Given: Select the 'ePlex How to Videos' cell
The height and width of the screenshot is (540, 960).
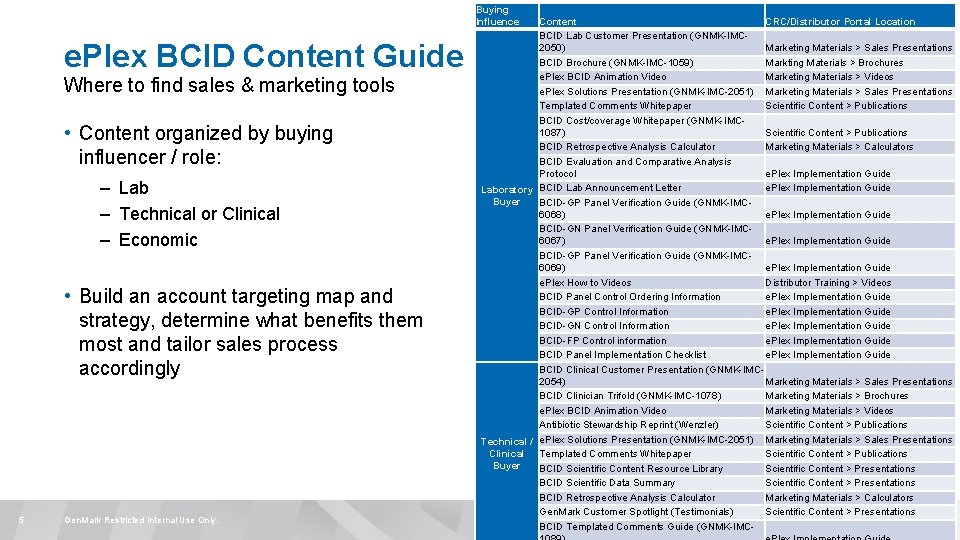Looking at the screenshot, I should [651, 283].
